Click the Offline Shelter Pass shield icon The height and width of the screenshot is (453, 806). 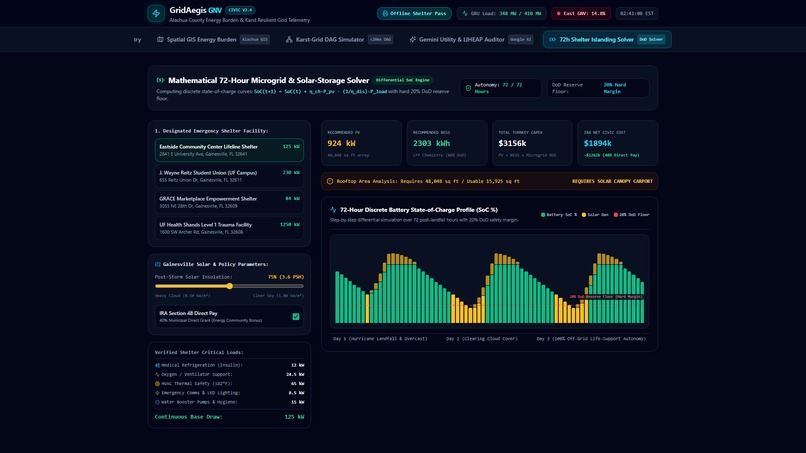click(x=385, y=13)
